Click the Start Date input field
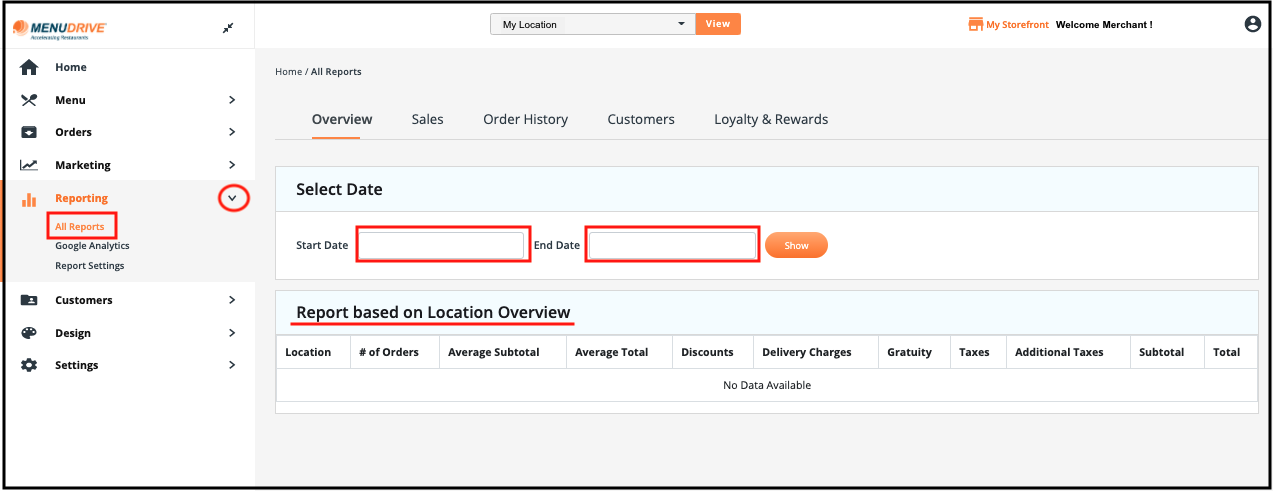This screenshot has width=1273, height=491. [441, 245]
